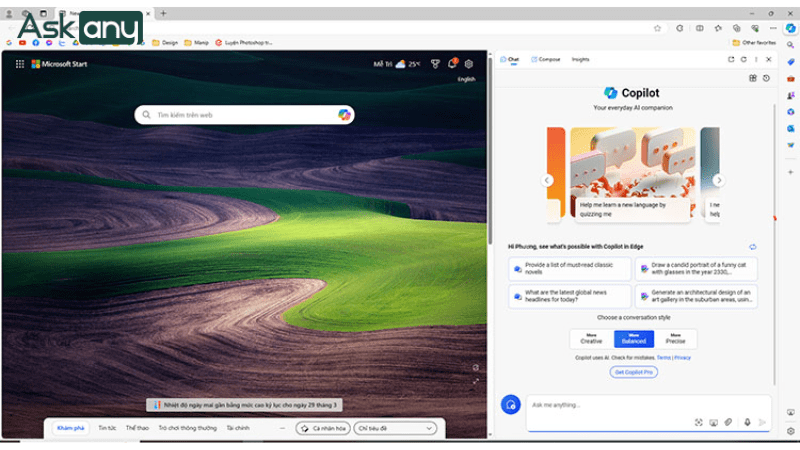
Task: Open the Privacy link below conversation styles
Action: pyautogui.click(x=682, y=357)
